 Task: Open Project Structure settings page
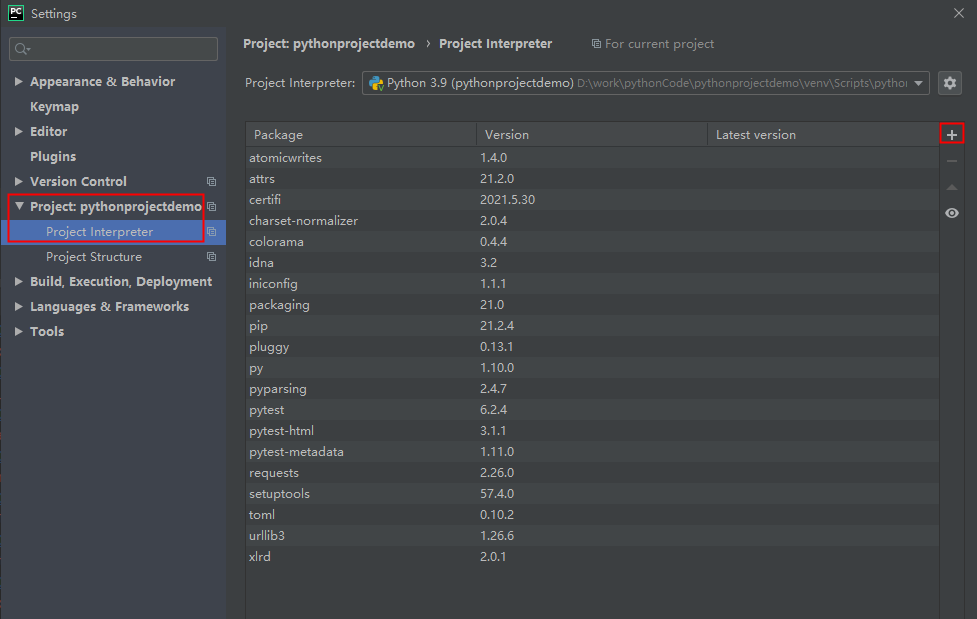point(93,256)
